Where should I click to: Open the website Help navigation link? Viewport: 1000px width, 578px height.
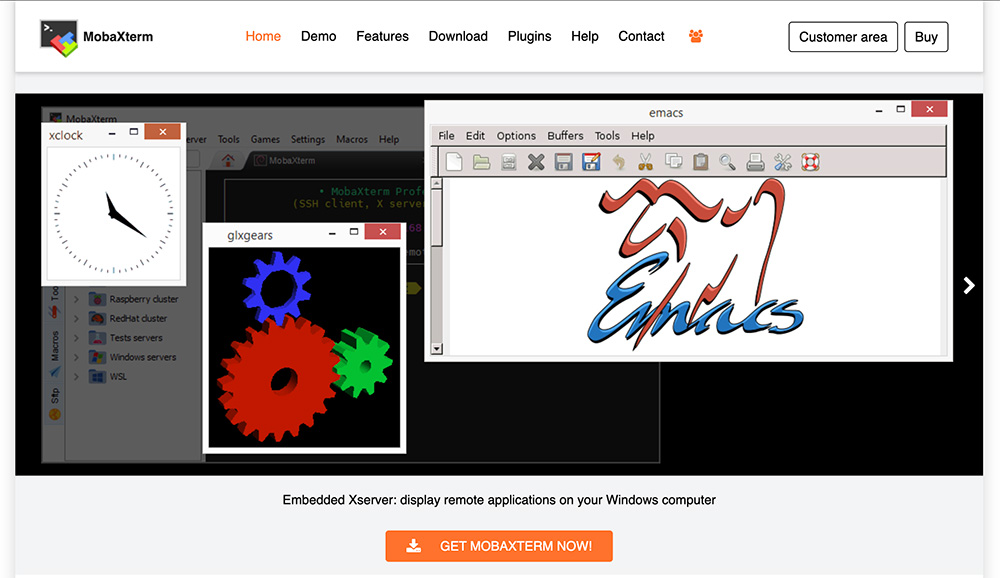[x=585, y=36]
